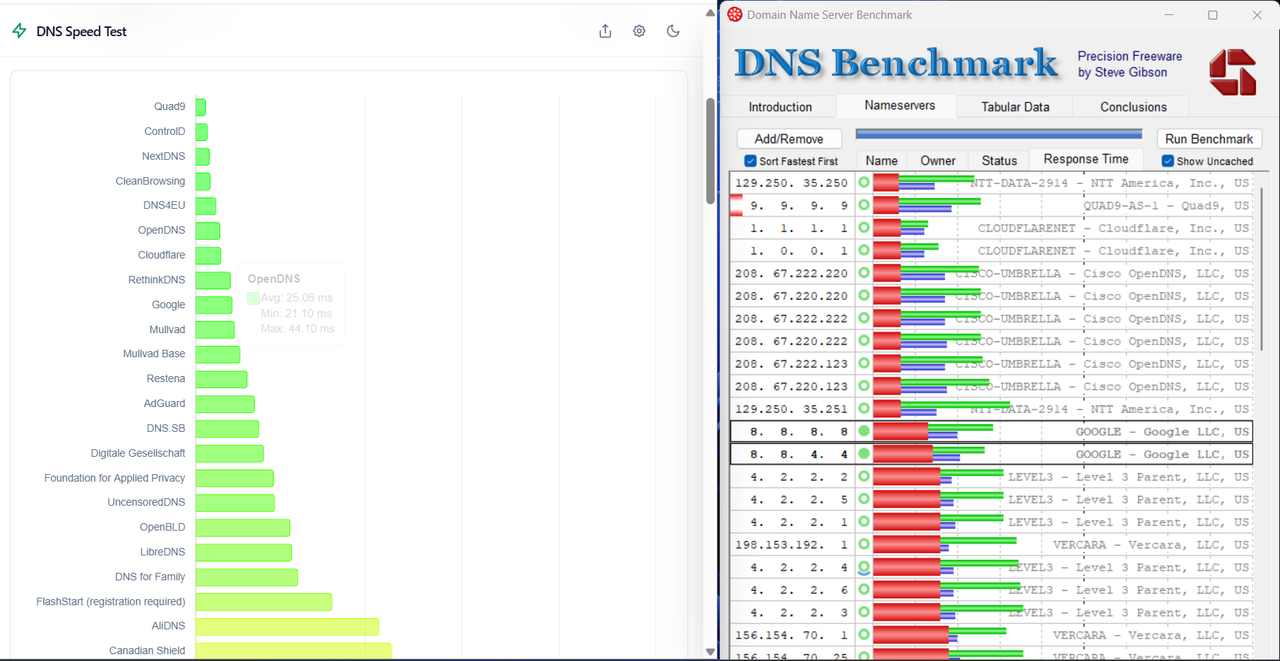Click status circle for 9.9.9.9 row
The height and width of the screenshot is (661, 1280).
[864, 205]
